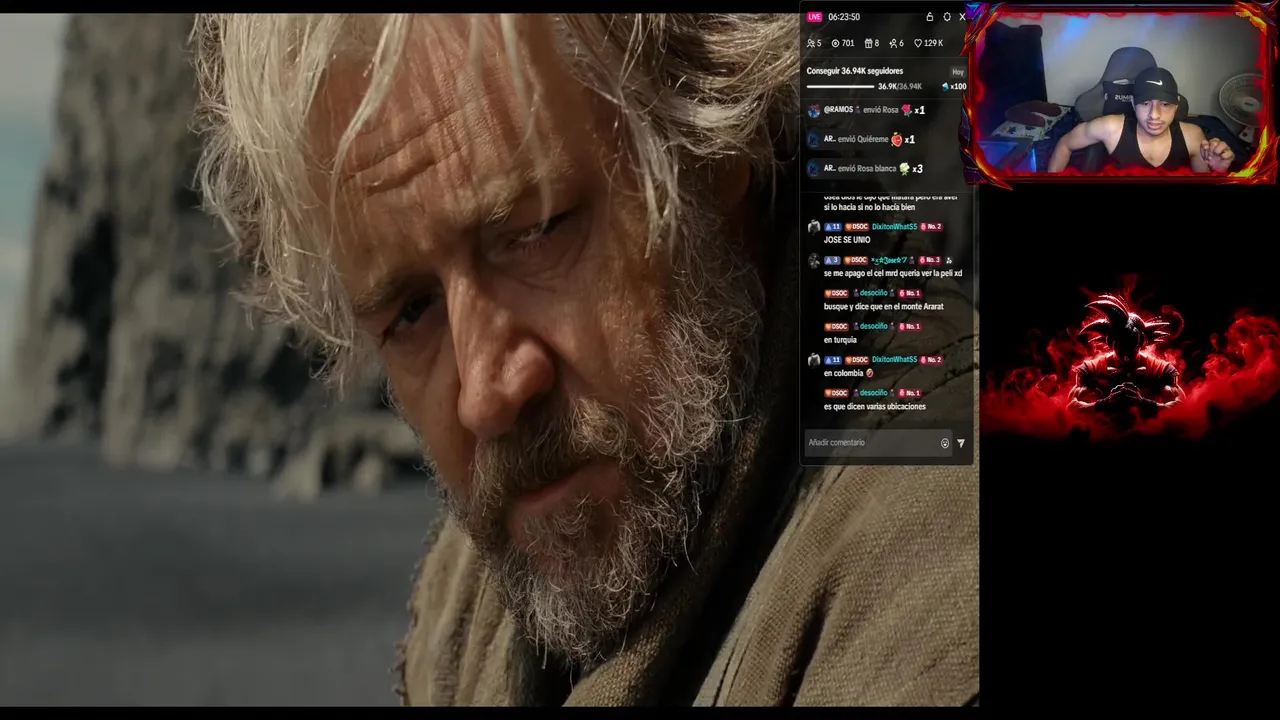Click the 36.9K/36.94K progress value

click(900, 87)
